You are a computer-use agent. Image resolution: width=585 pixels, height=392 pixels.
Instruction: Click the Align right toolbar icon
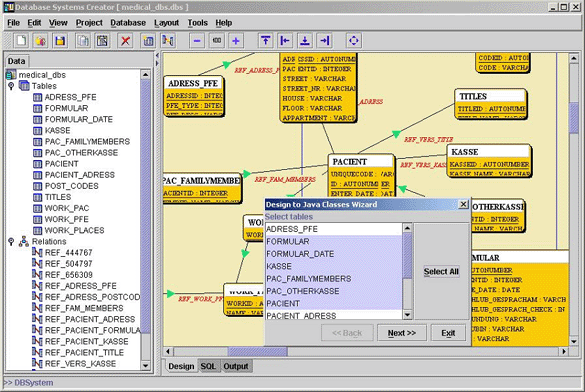point(325,40)
